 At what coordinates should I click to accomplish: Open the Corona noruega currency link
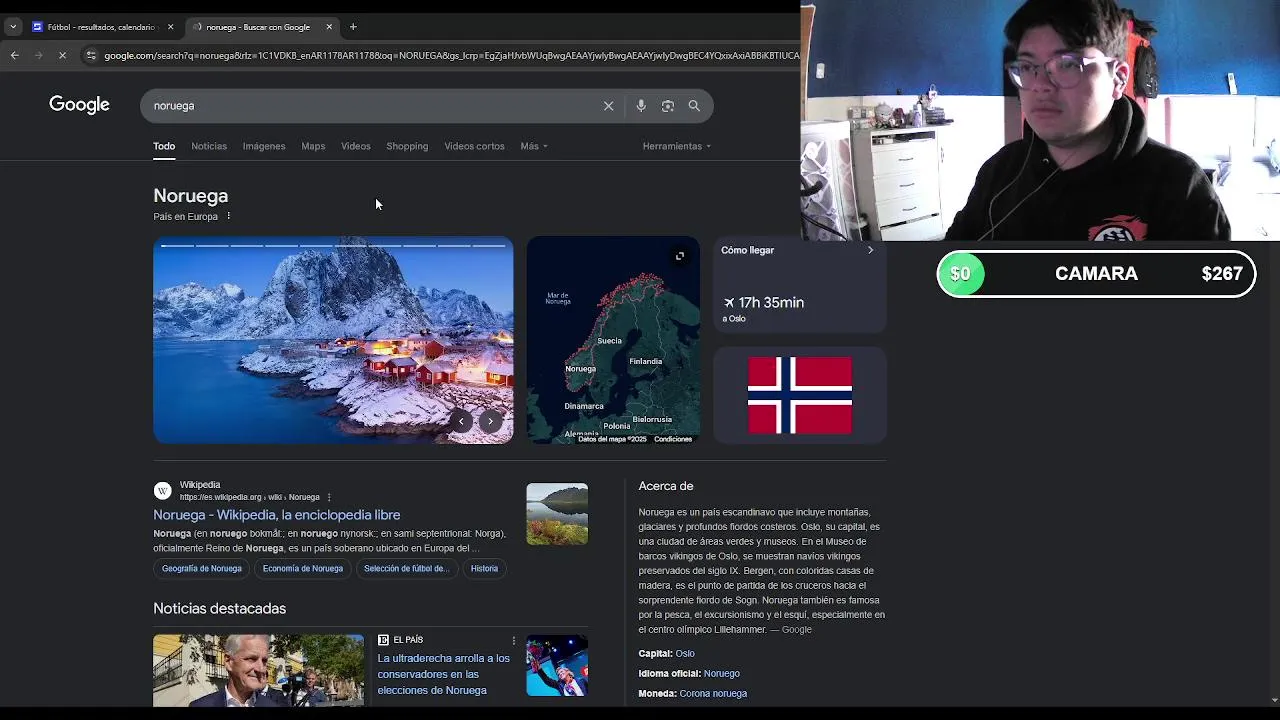click(x=713, y=694)
